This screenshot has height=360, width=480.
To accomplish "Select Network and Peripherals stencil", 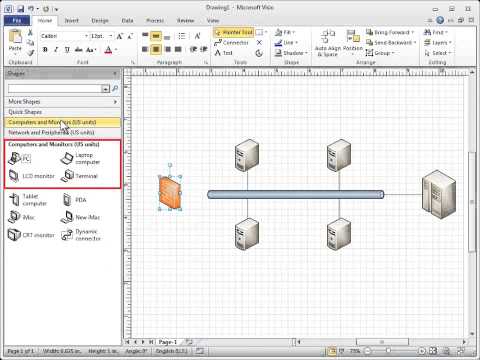I will pos(62,133).
